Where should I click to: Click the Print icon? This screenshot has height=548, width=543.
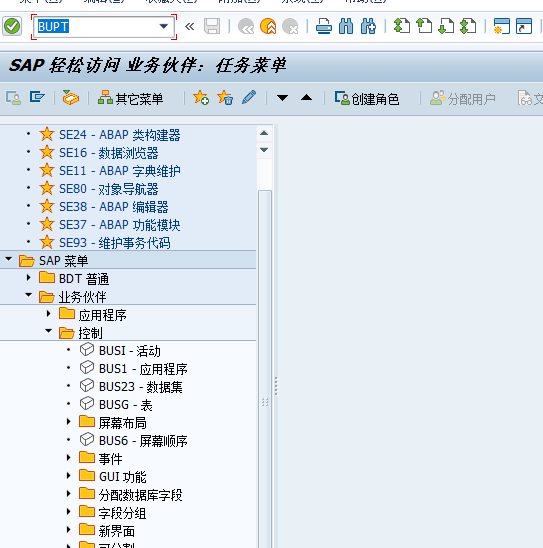coord(324,27)
